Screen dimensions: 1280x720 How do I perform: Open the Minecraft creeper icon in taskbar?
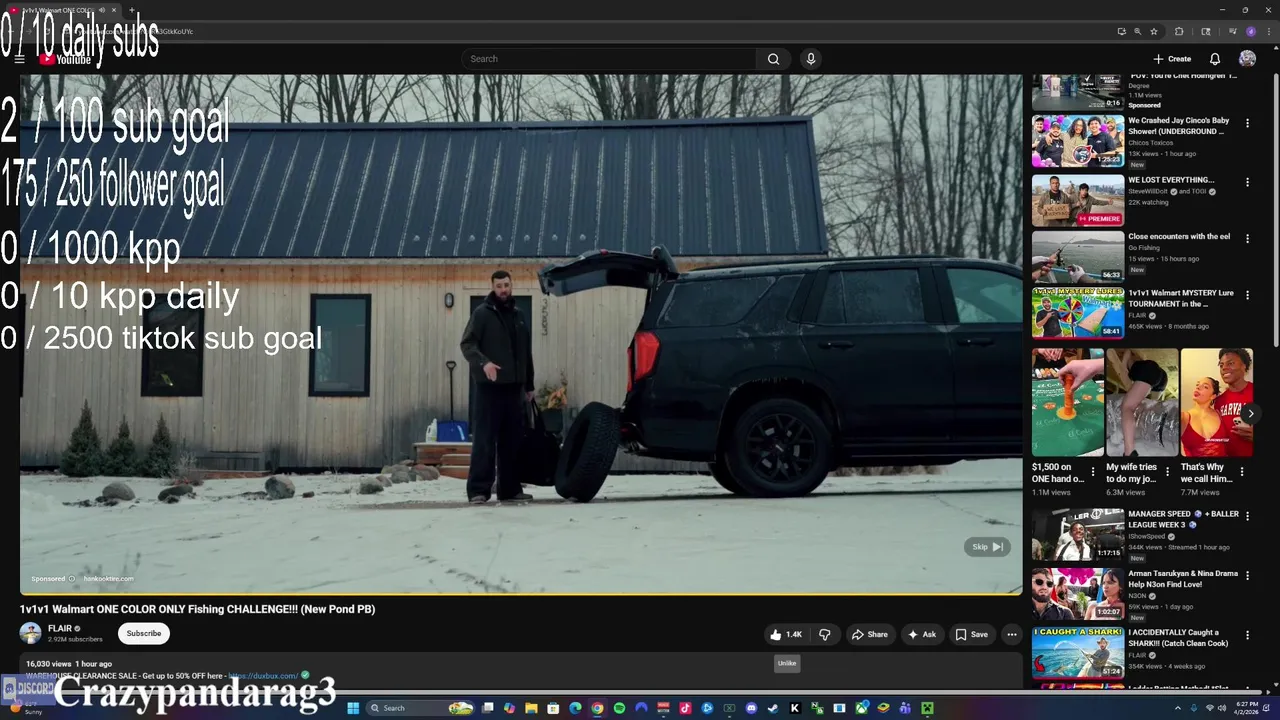click(927, 708)
